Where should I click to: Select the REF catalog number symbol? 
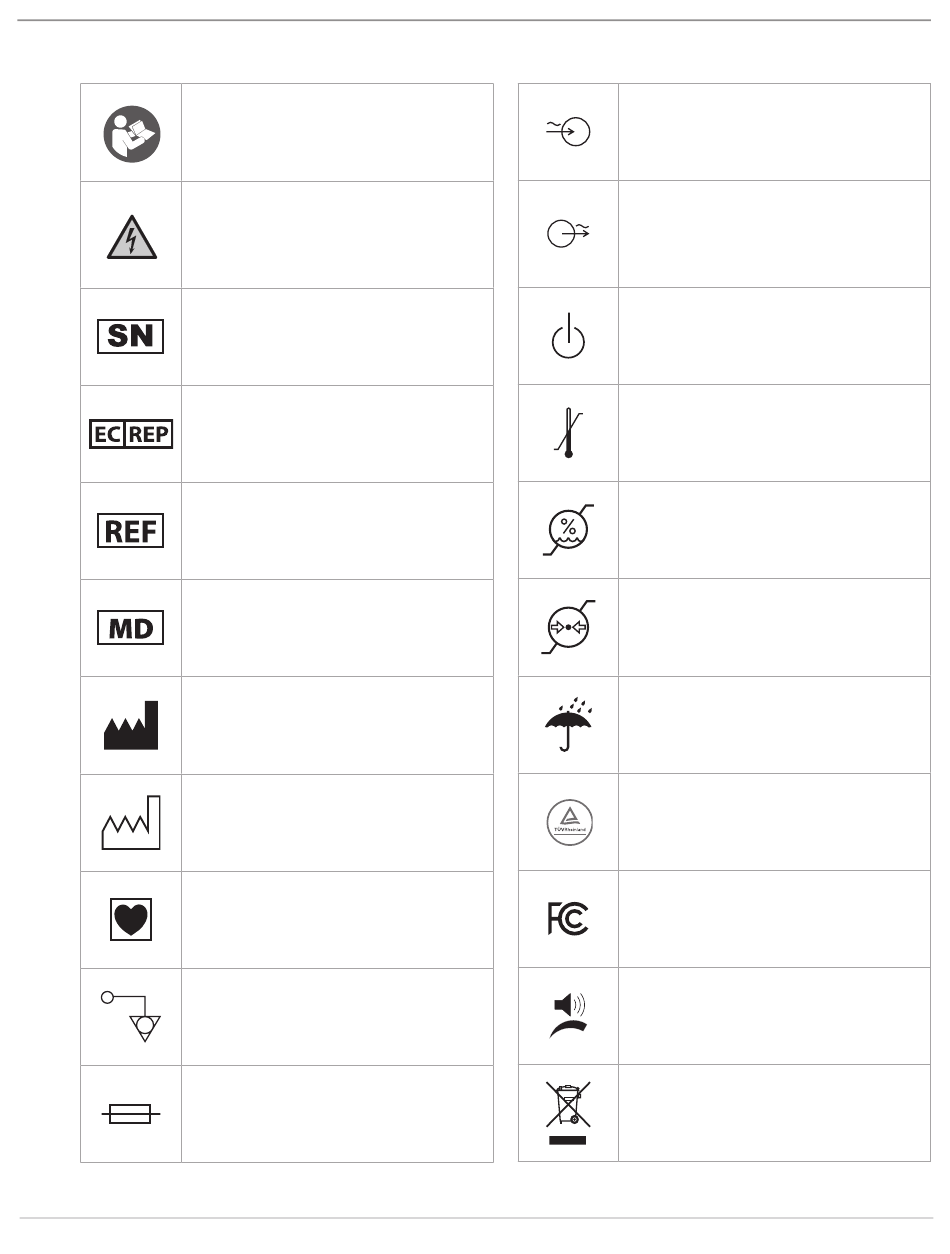coord(131,531)
